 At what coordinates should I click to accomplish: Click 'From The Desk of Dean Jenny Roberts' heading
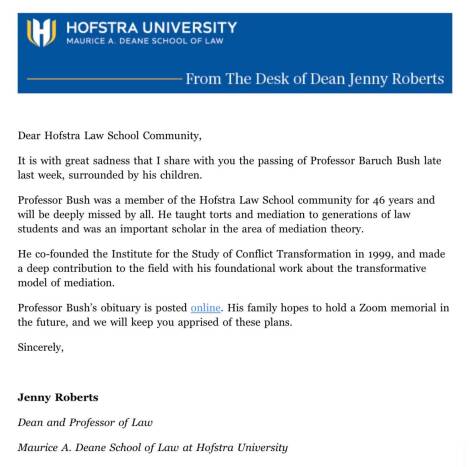tap(315, 79)
